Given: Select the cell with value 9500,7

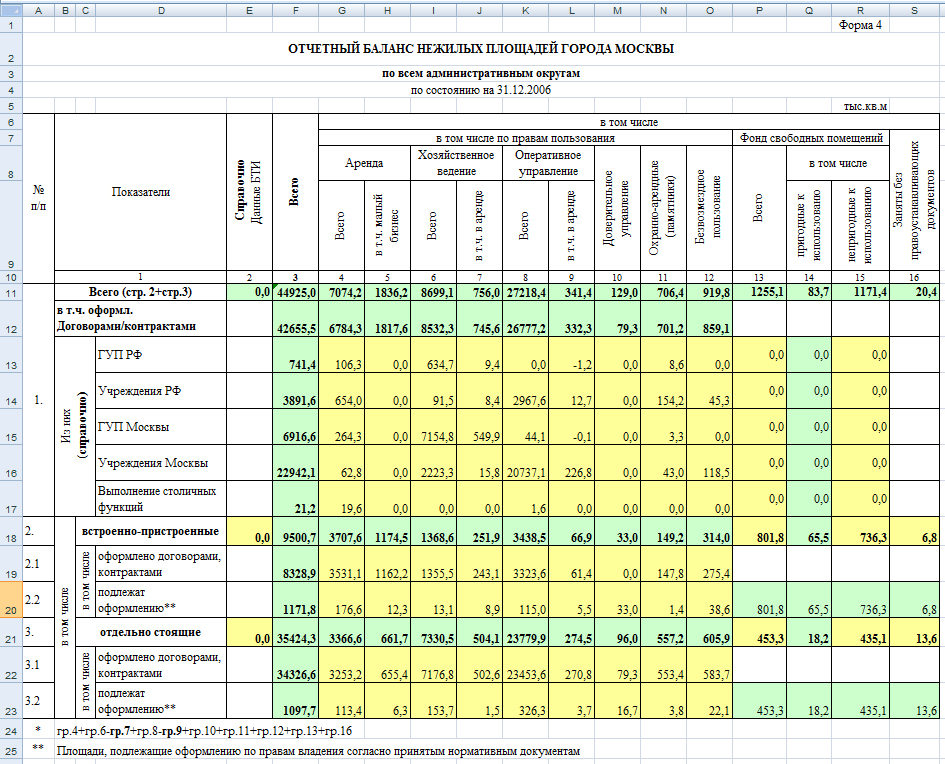Looking at the screenshot, I should [x=295, y=531].
